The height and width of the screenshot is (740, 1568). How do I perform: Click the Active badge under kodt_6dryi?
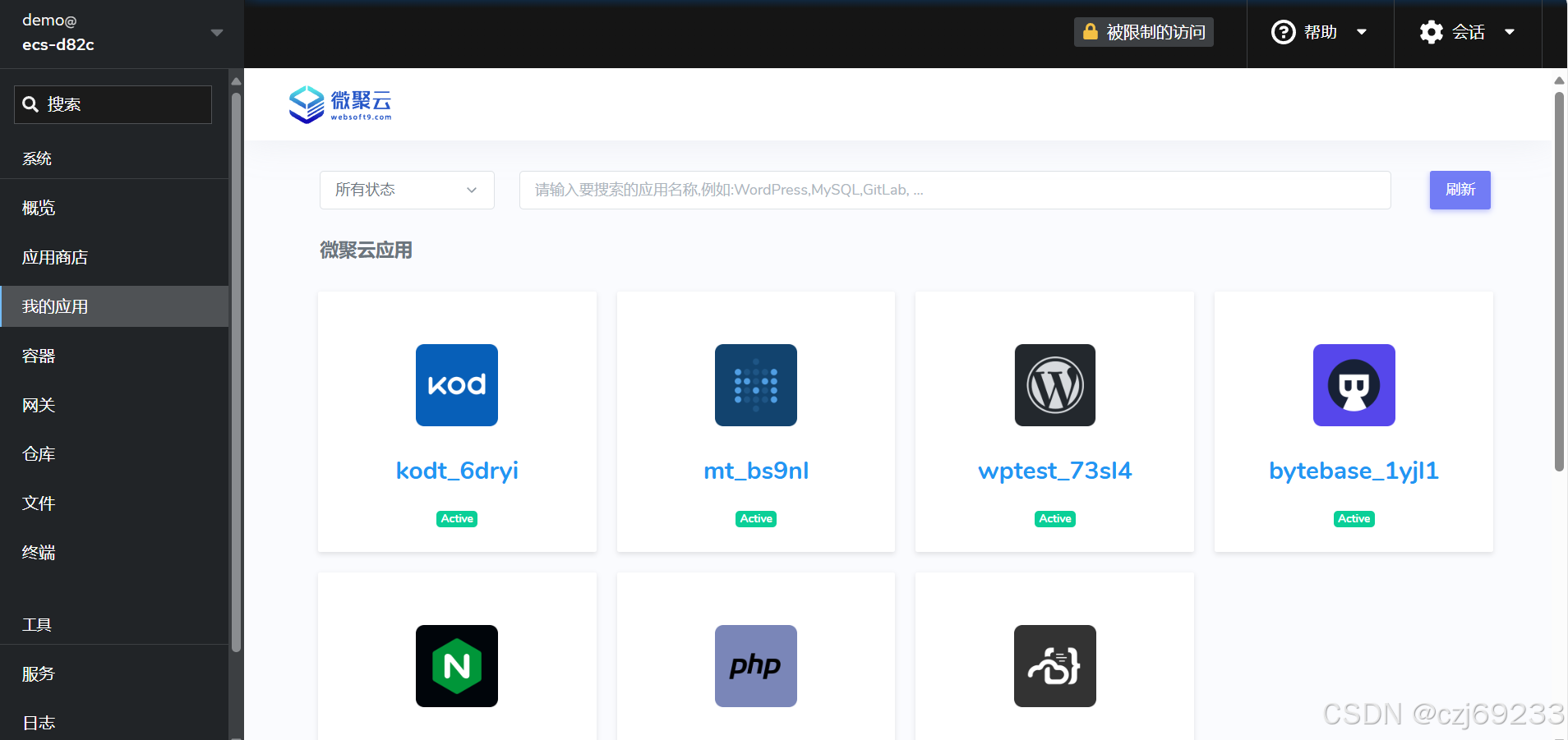tap(457, 518)
